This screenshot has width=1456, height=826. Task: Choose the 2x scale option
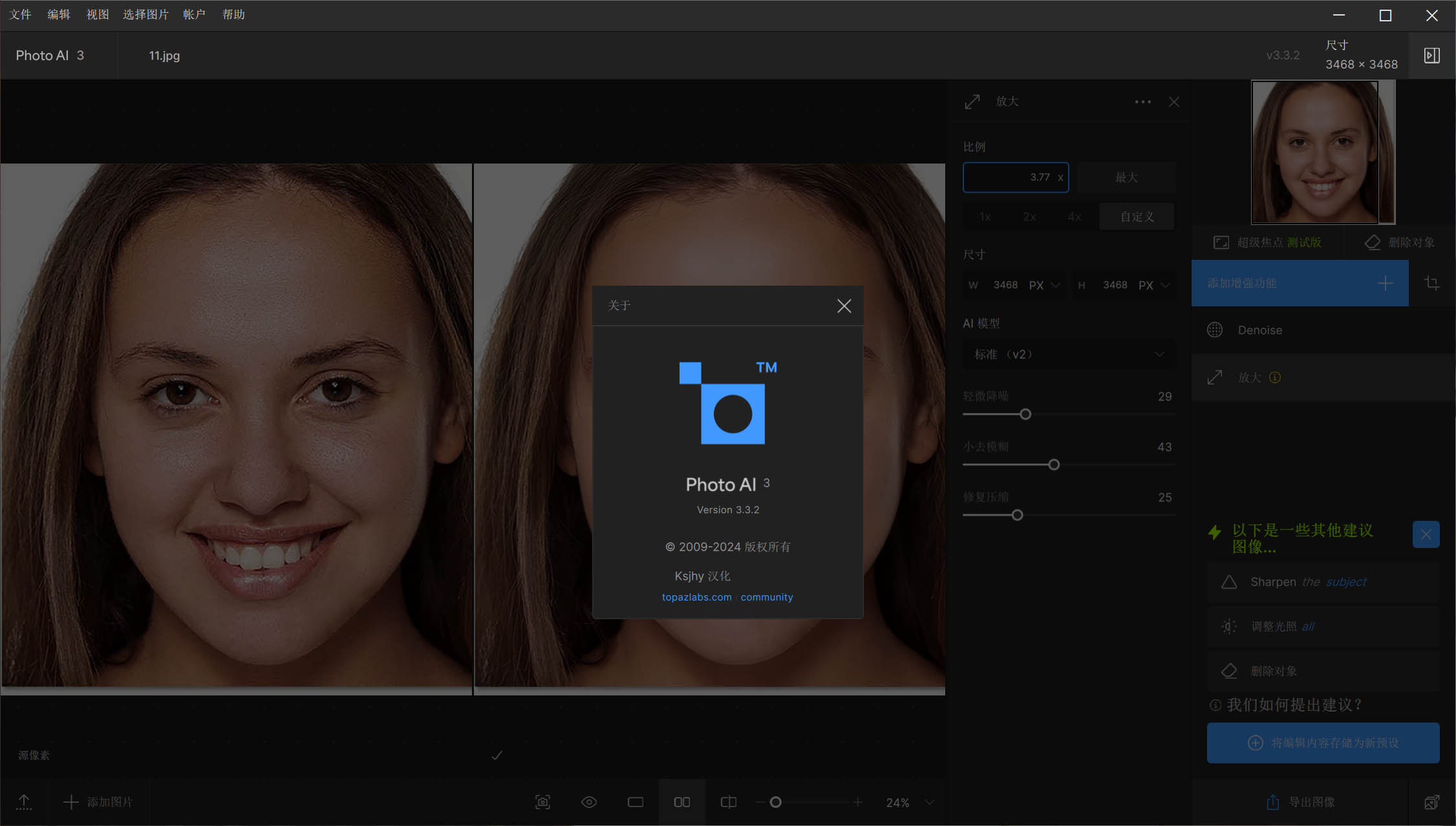pyautogui.click(x=1029, y=217)
